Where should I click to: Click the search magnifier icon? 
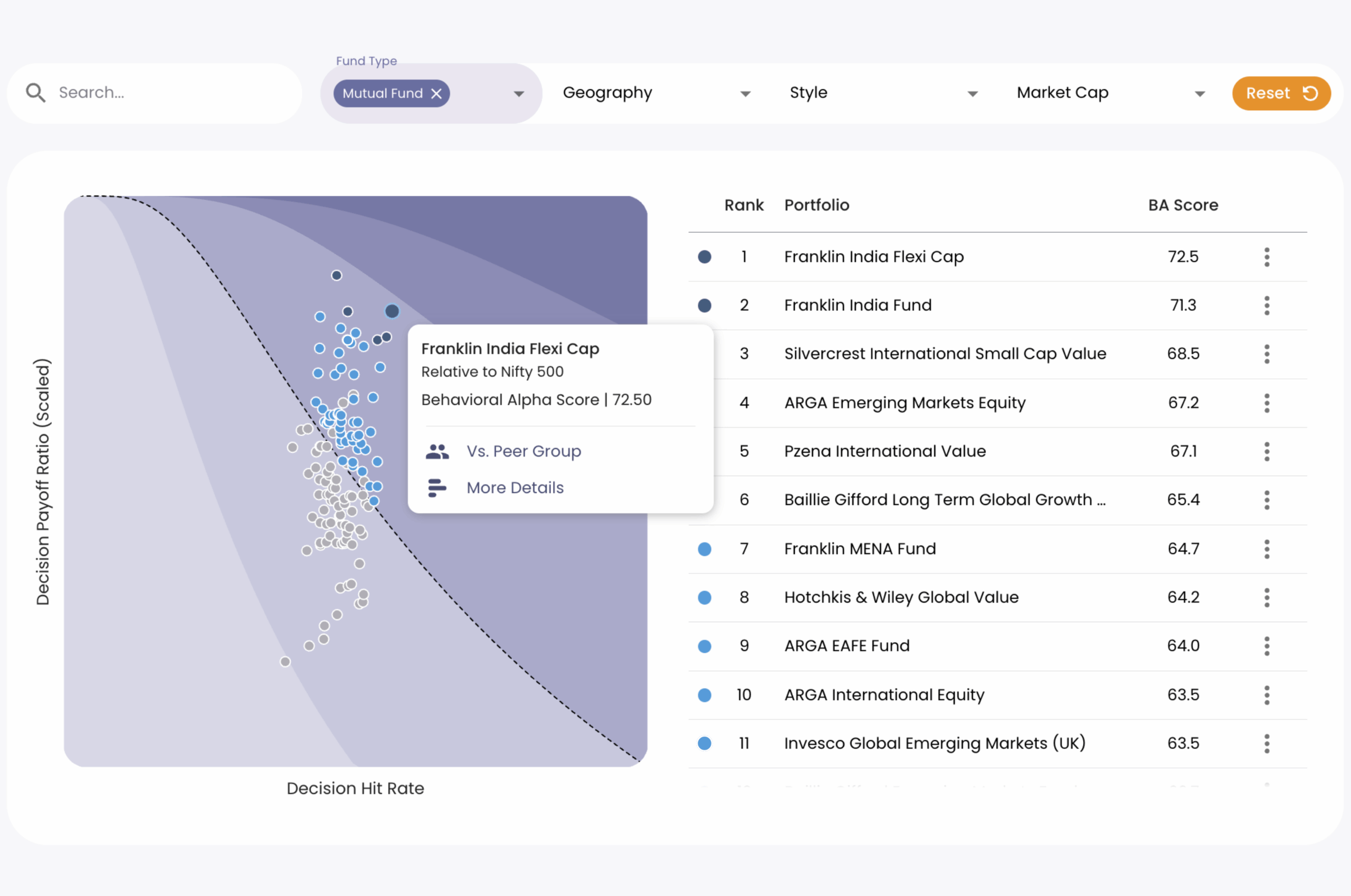[35, 92]
